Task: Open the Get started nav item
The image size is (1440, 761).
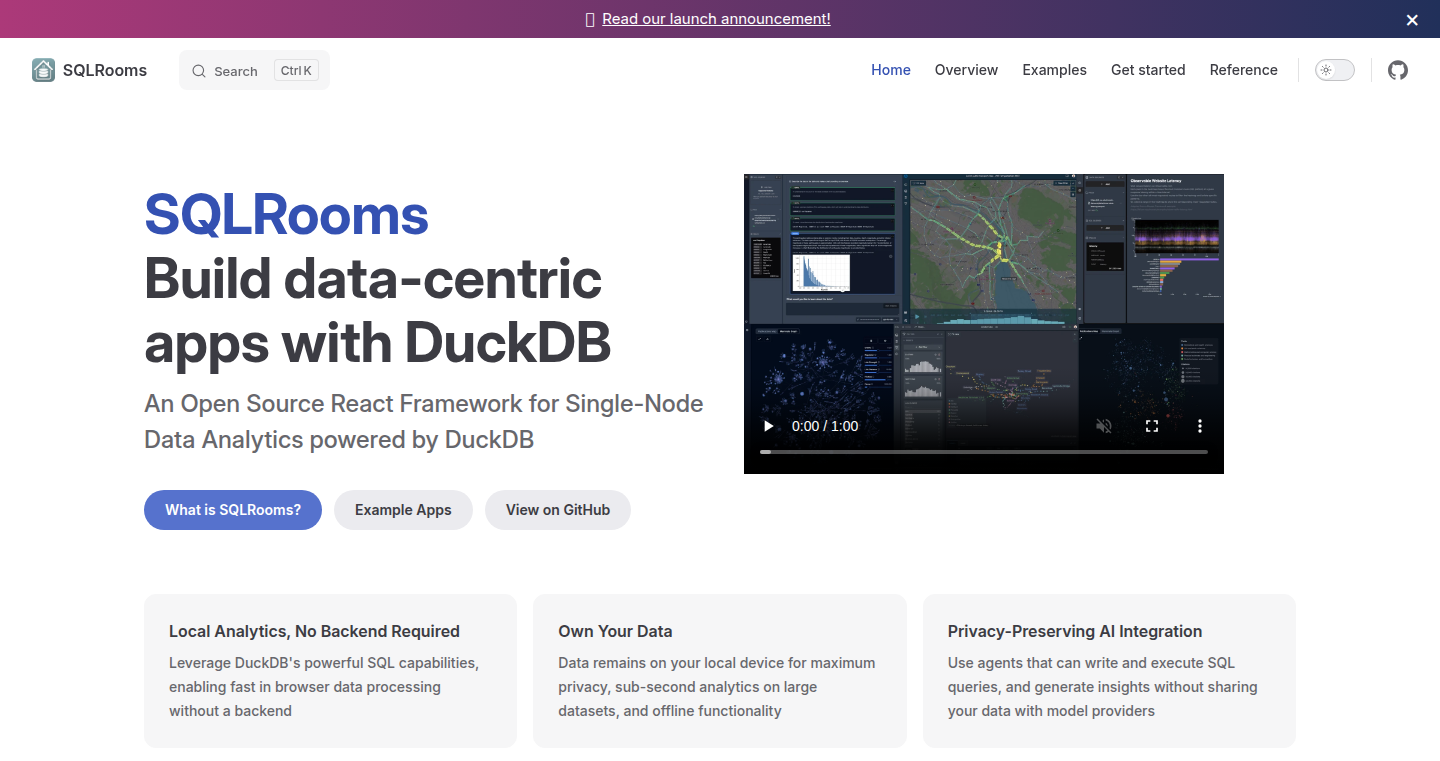Action: (1148, 70)
